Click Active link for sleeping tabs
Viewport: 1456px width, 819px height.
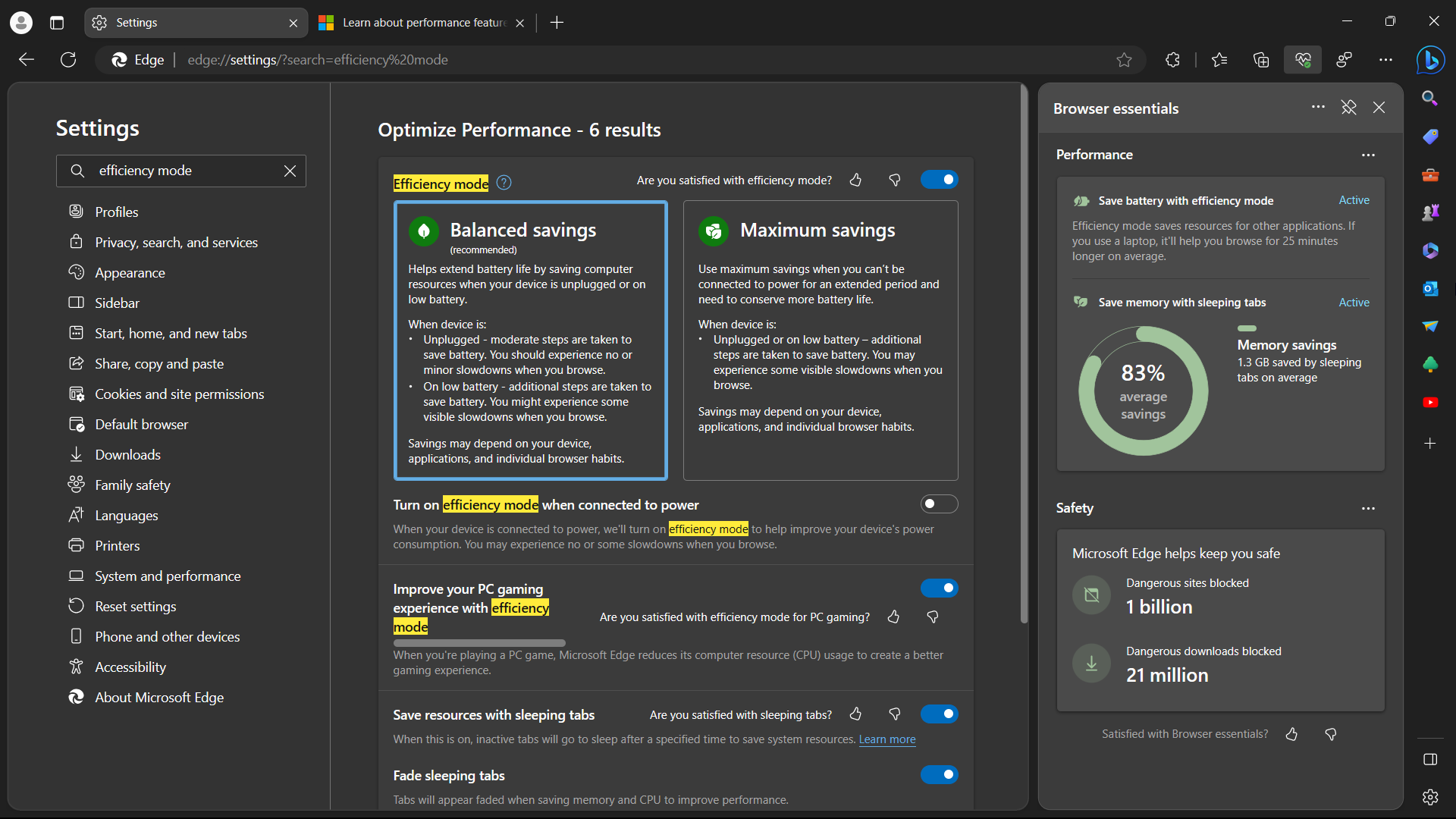[1354, 303]
